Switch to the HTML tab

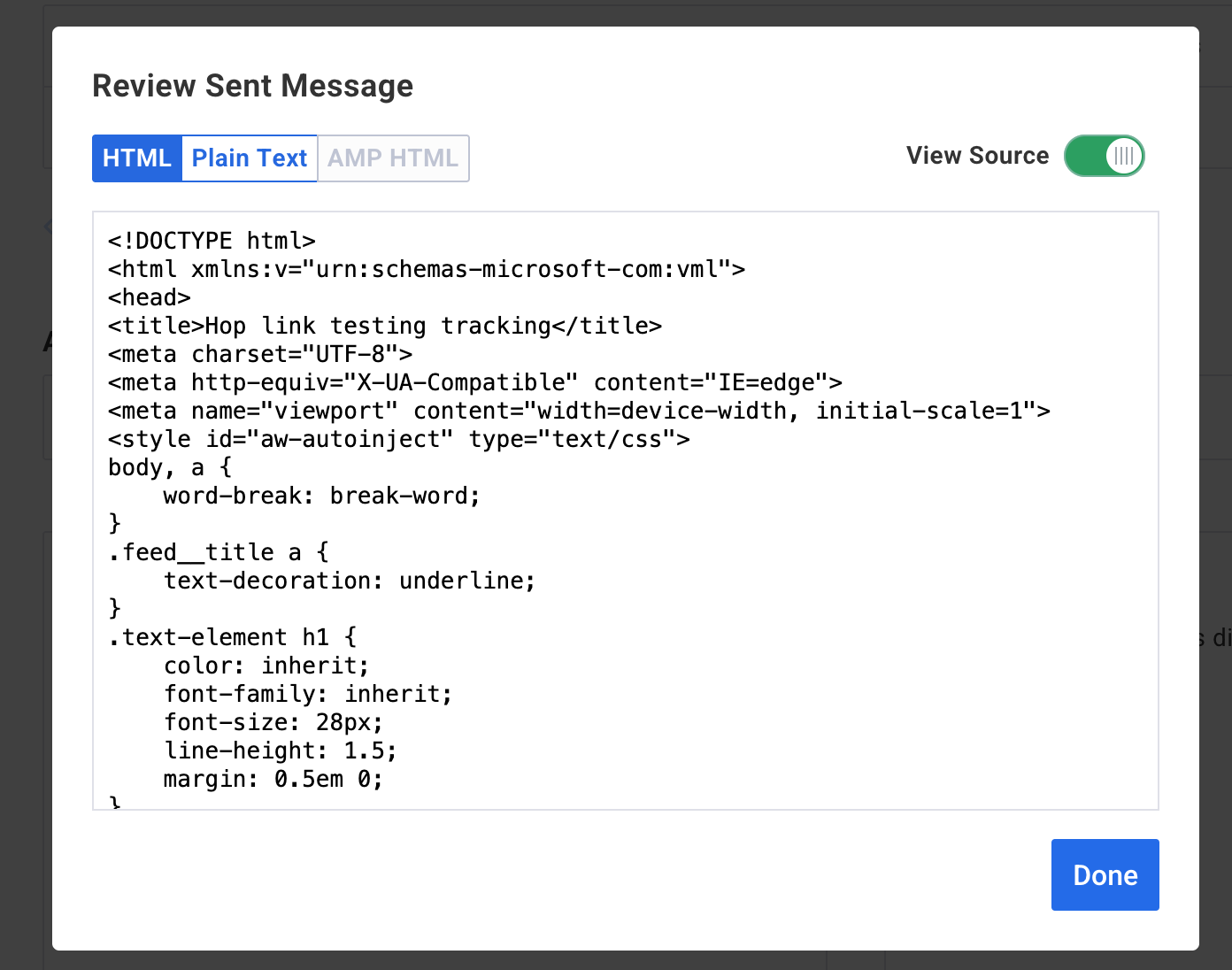(x=136, y=158)
